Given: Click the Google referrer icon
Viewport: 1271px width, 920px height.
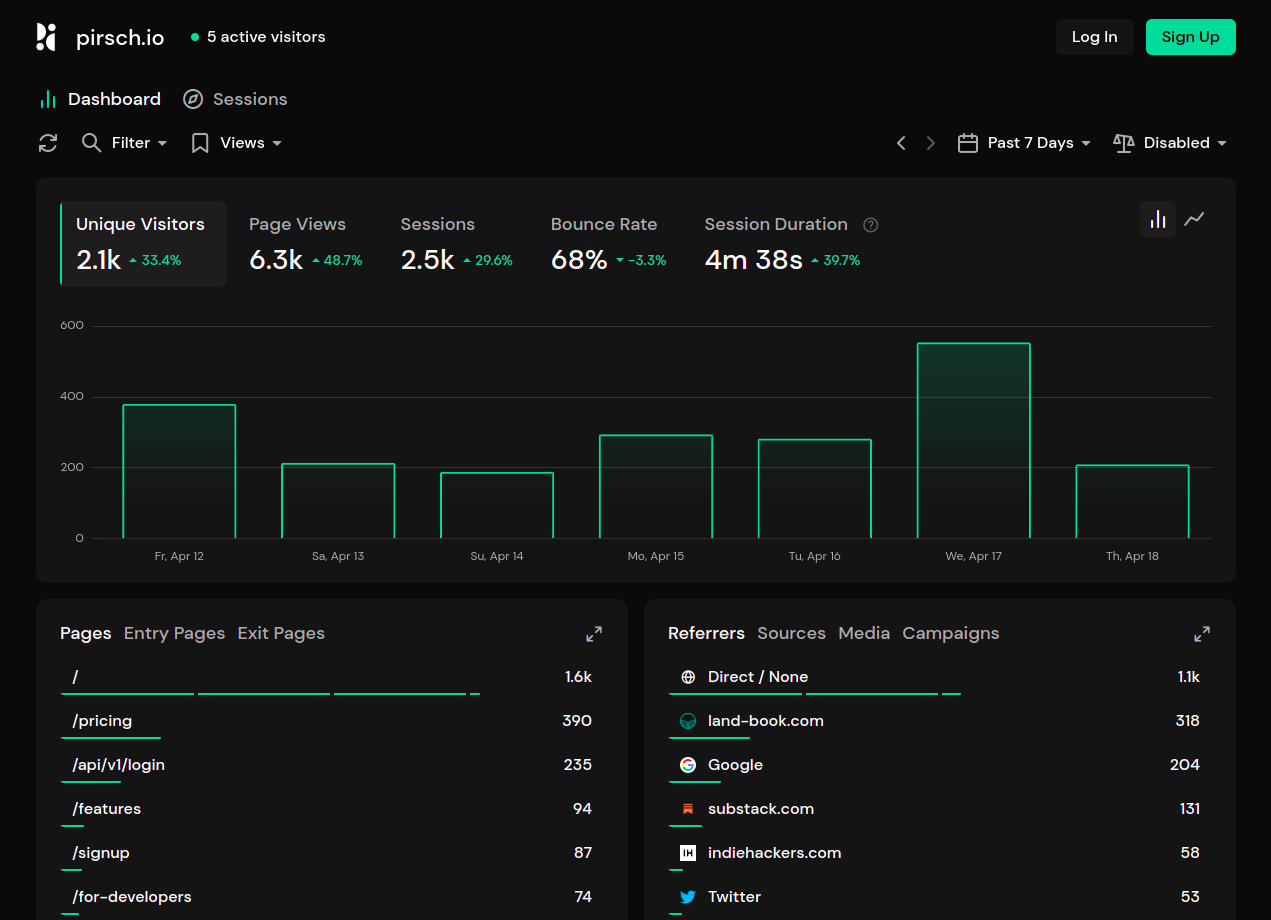Looking at the screenshot, I should coord(688,765).
